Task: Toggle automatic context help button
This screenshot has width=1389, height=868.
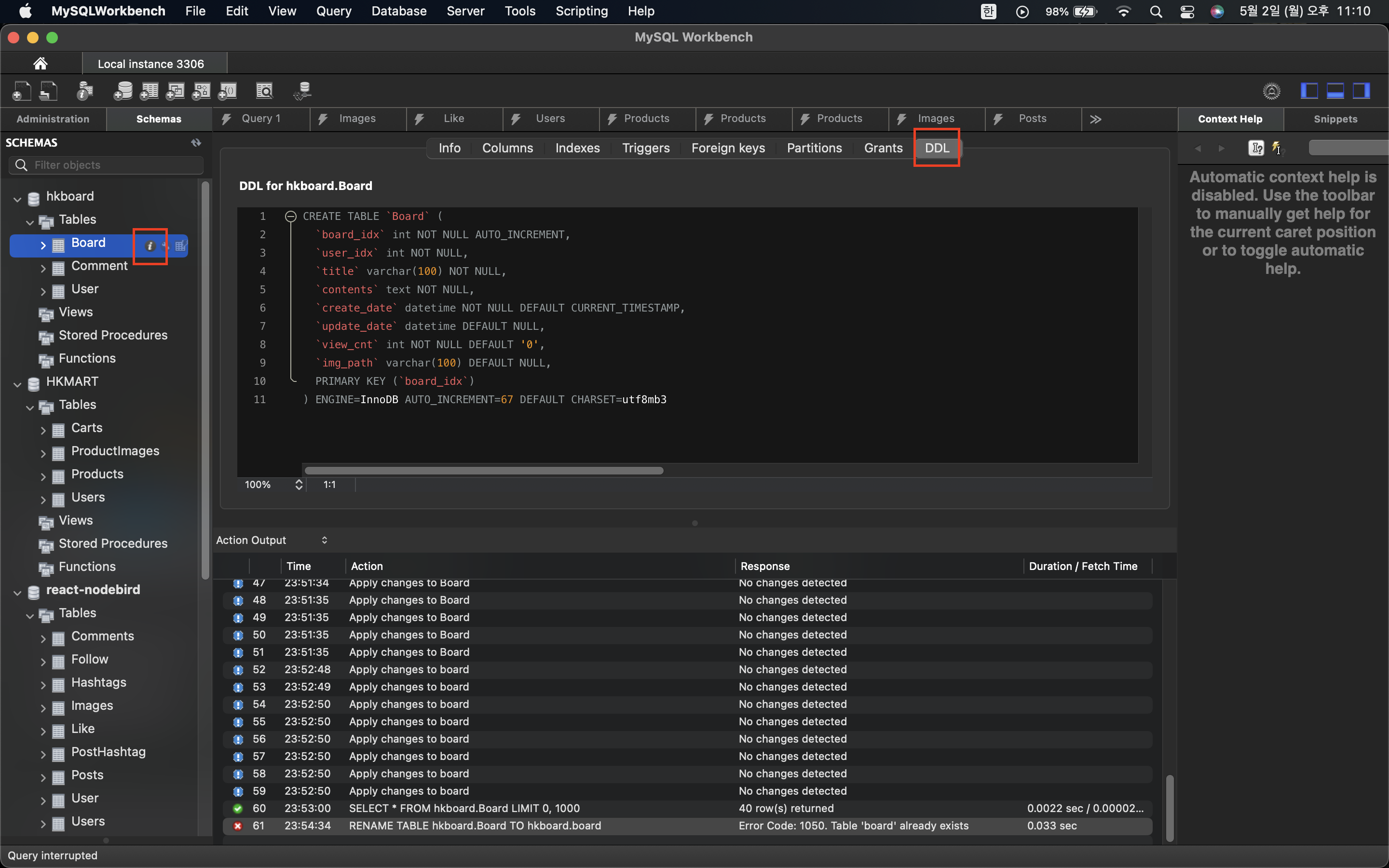Action: [1277, 148]
